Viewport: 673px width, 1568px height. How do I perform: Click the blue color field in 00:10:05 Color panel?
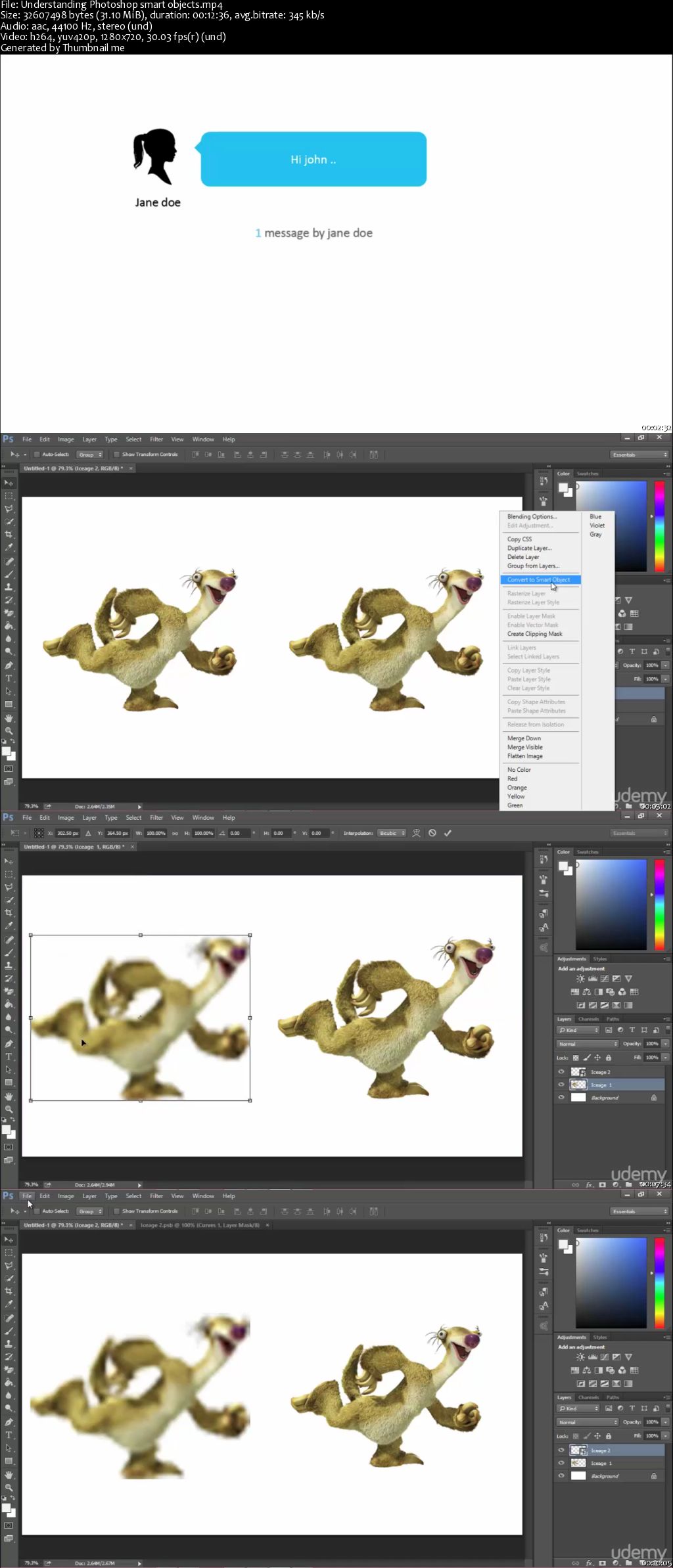[x=611, y=1283]
